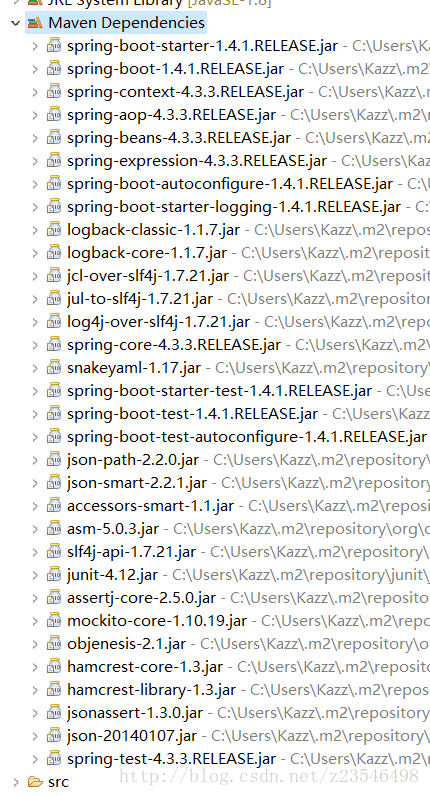This screenshot has width=430, height=796.
Task: Expand spring-beans-4.3.3.RELEASE.jar node
Action: pos(35,138)
